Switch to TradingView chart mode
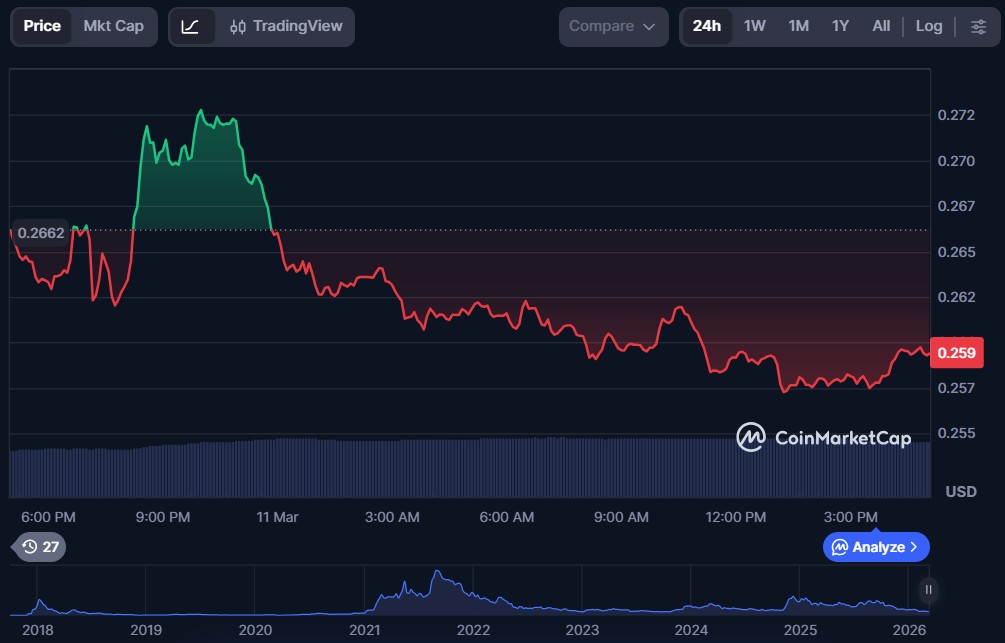Image resolution: width=1005 pixels, height=643 pixels. [286, 26]
